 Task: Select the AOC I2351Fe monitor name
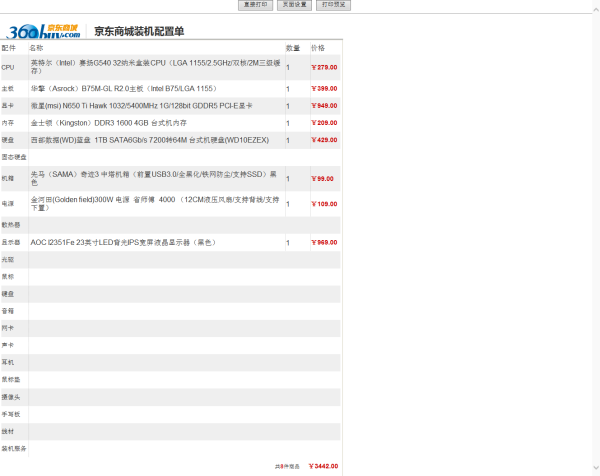click(x=124, y=243)
